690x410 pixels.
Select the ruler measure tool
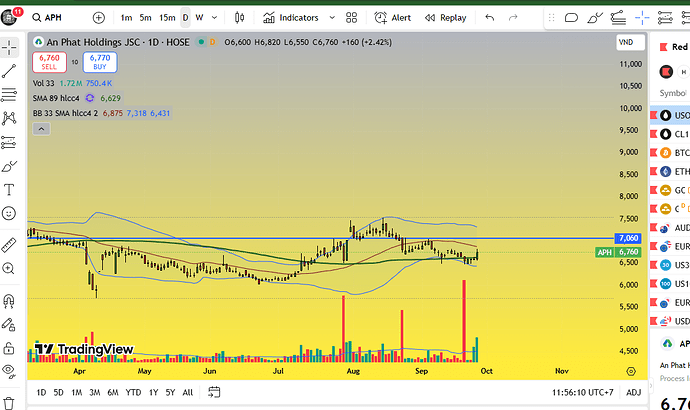click(9, 245)
